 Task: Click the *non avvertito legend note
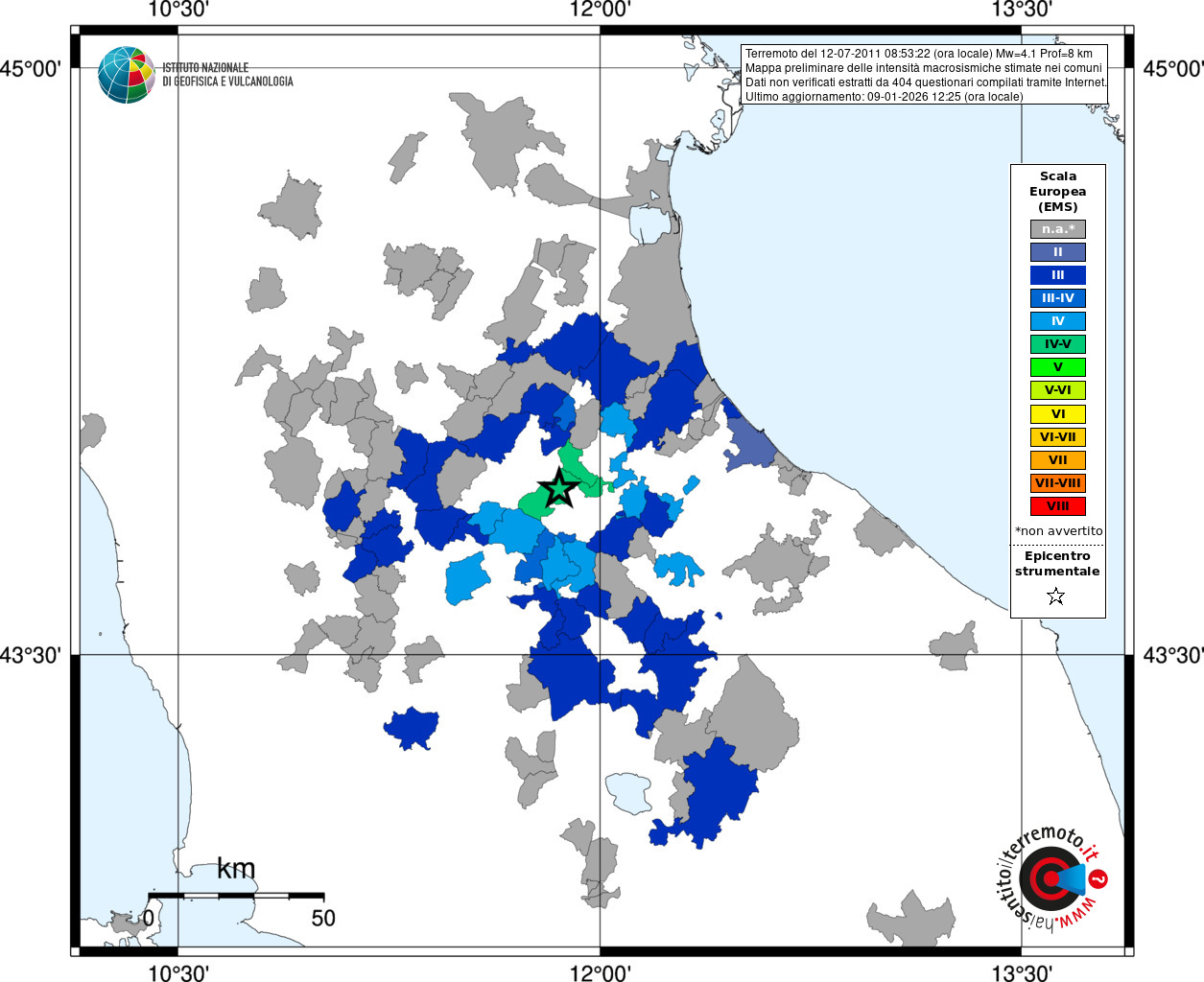[x=1058, y=531]
